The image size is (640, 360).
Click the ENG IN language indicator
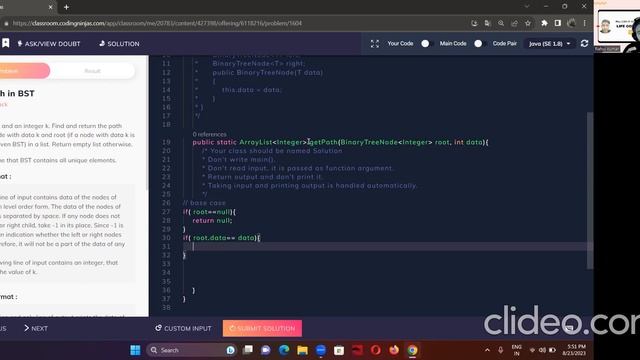coord(516,350)
